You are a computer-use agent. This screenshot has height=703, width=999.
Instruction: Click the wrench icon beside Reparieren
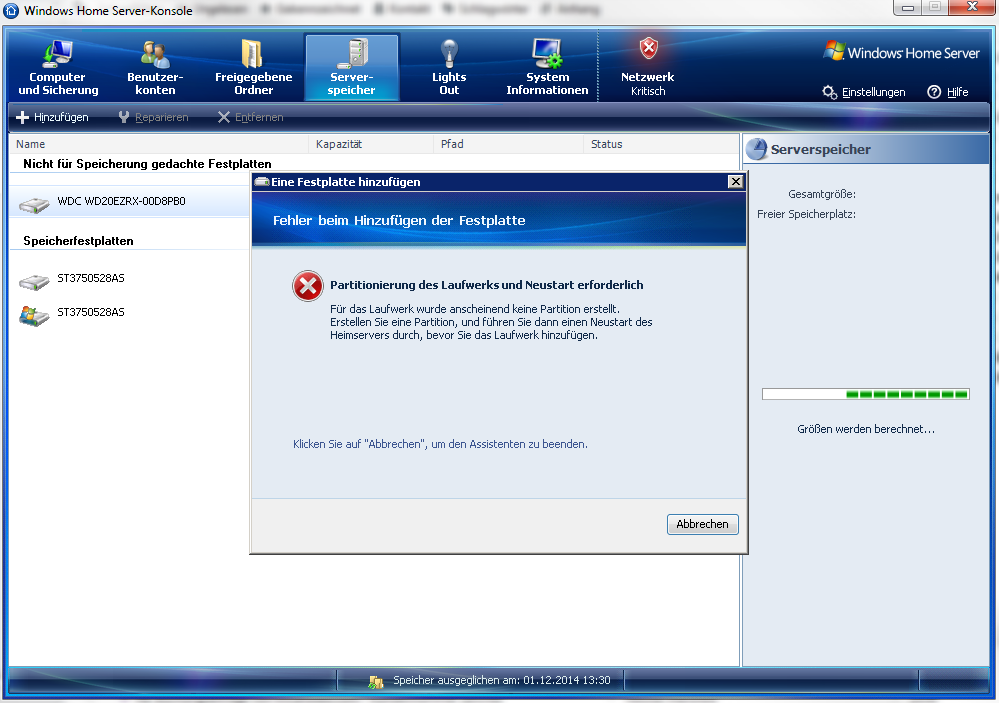tap(124, 117)
